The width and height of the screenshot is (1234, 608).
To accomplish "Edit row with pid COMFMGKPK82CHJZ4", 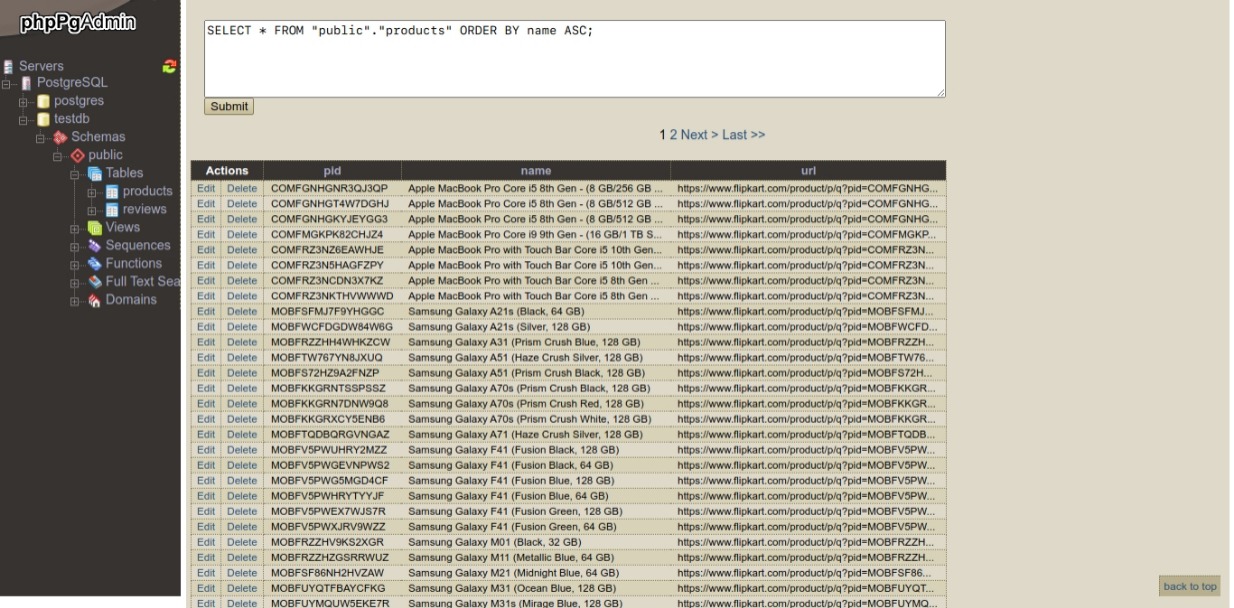I will coord(206,234).
